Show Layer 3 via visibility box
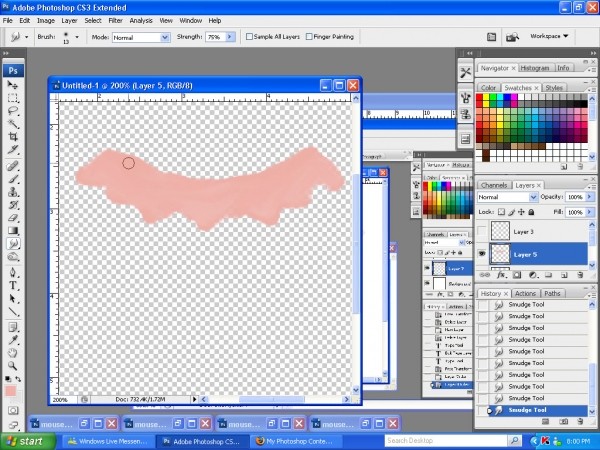The width and height of the screenshot is (600, 450). click(482, 232)
